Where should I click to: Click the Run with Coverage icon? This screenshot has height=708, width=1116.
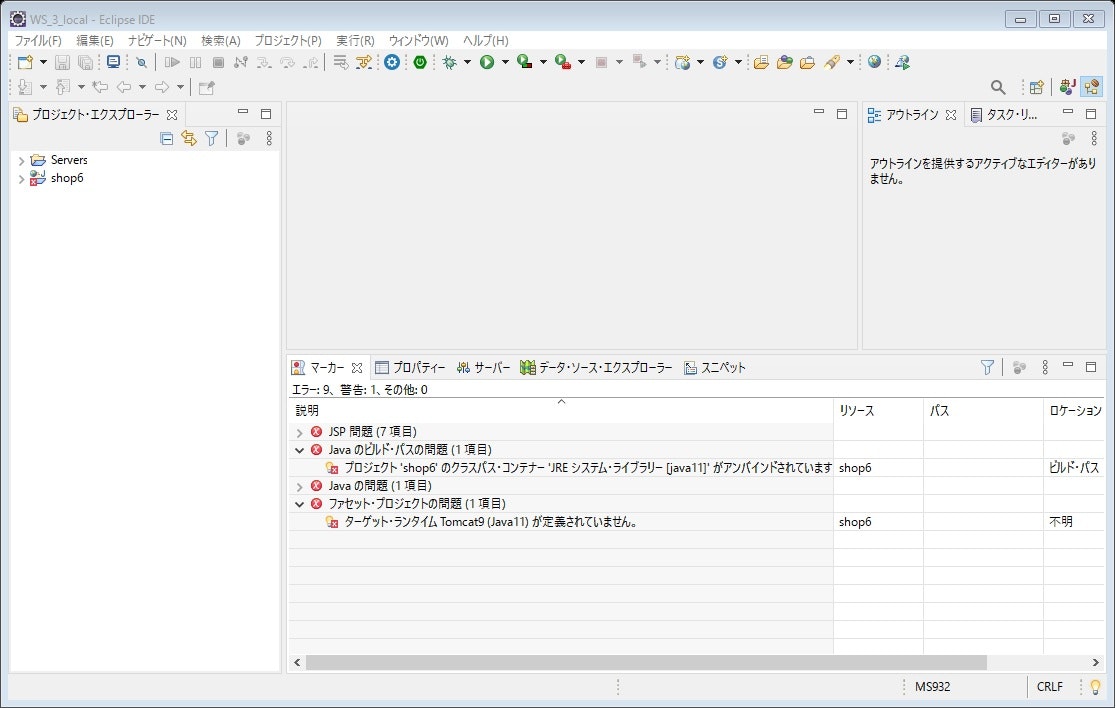pyautogui.click(x=525, y=63)
